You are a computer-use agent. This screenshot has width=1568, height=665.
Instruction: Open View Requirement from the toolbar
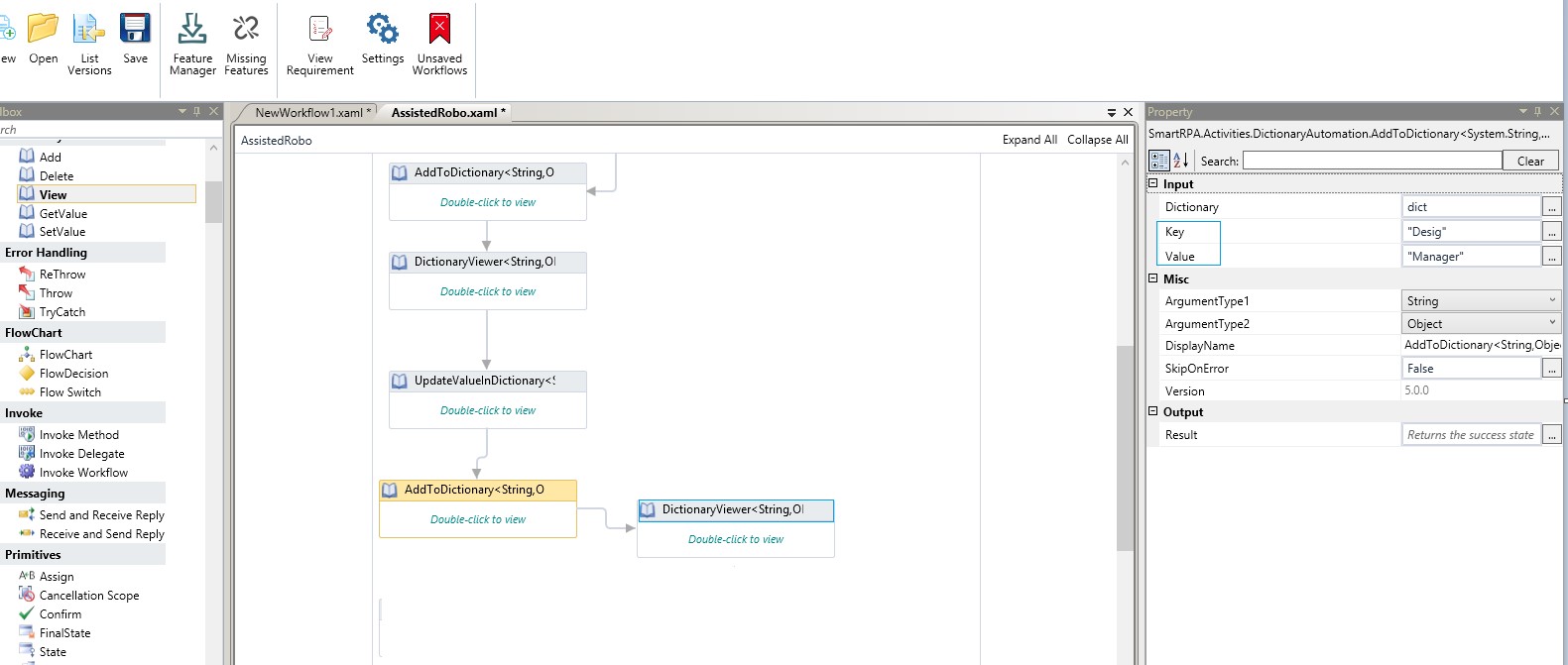(319, 44)
